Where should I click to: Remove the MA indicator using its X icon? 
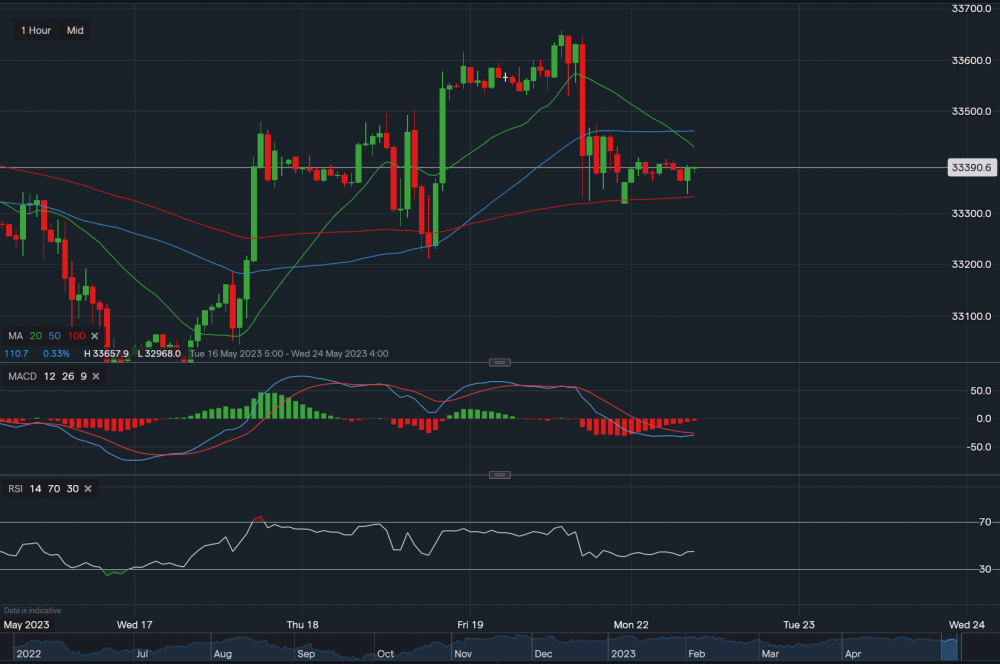(94, 336)
